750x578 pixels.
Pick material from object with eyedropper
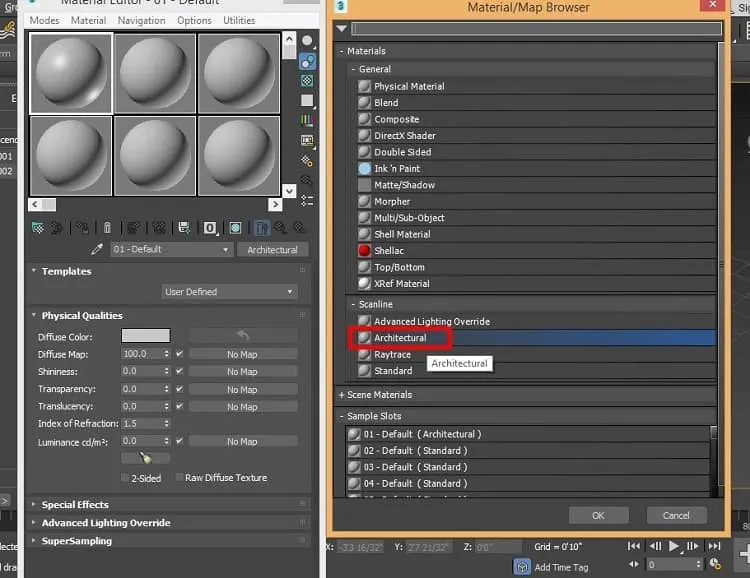(x=97, y=249)
